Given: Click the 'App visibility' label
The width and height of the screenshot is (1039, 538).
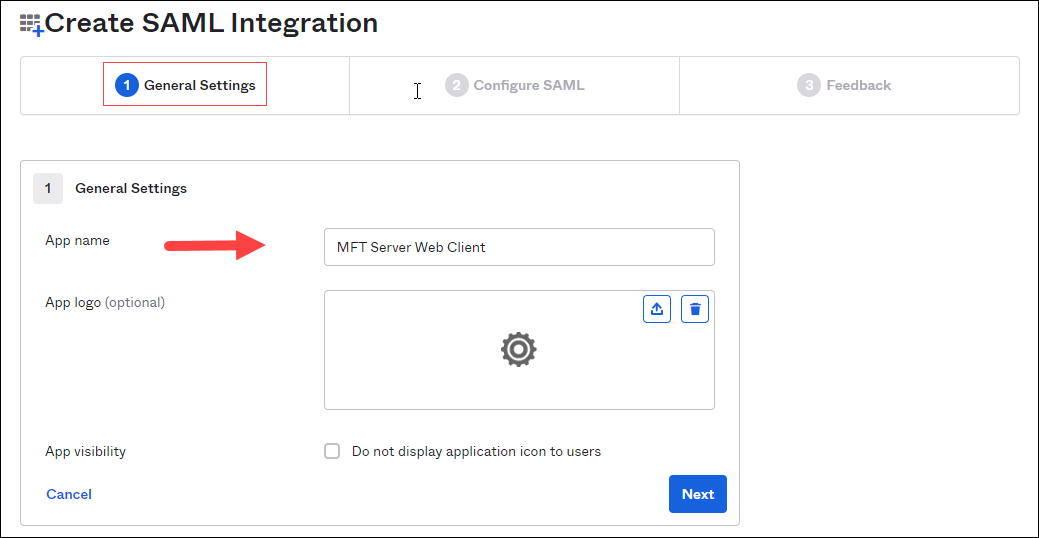Looking at the screenshot, I should pyautogui.click(x=85, y=451).
